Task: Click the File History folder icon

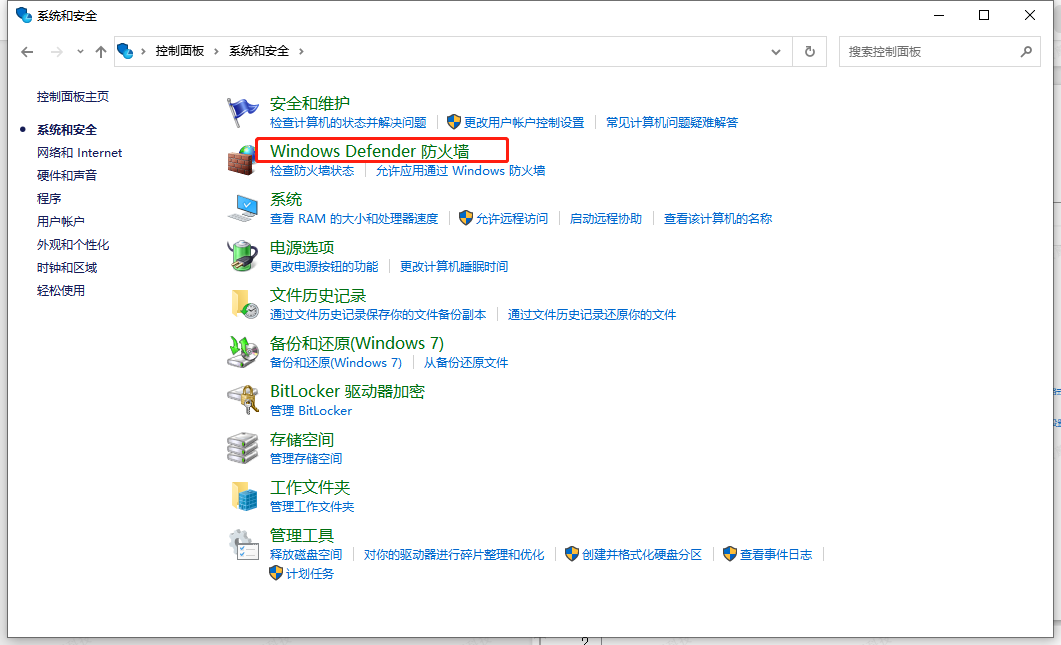Action: click(244, 305)
